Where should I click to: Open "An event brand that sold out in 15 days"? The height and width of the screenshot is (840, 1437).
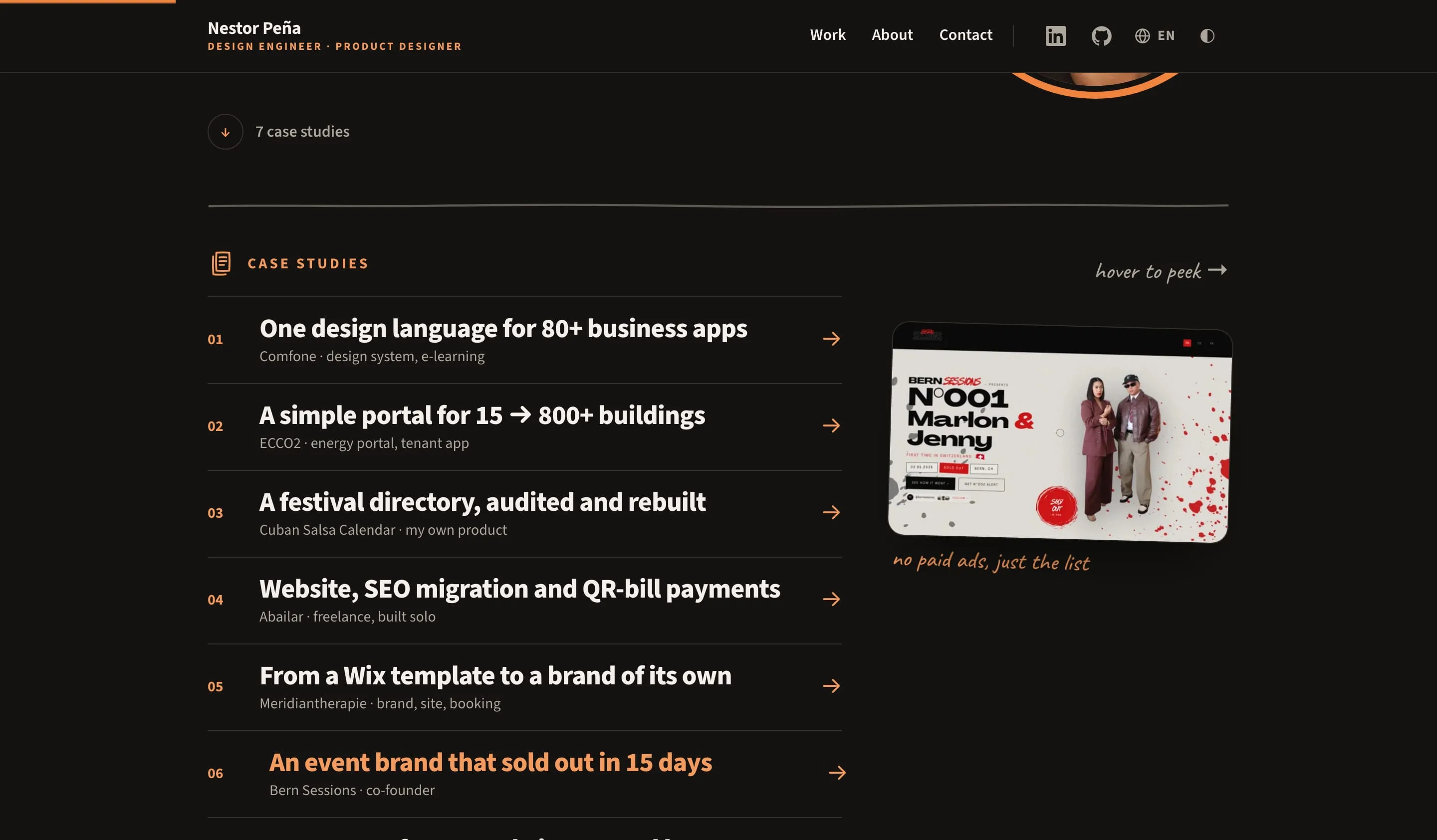490,763
